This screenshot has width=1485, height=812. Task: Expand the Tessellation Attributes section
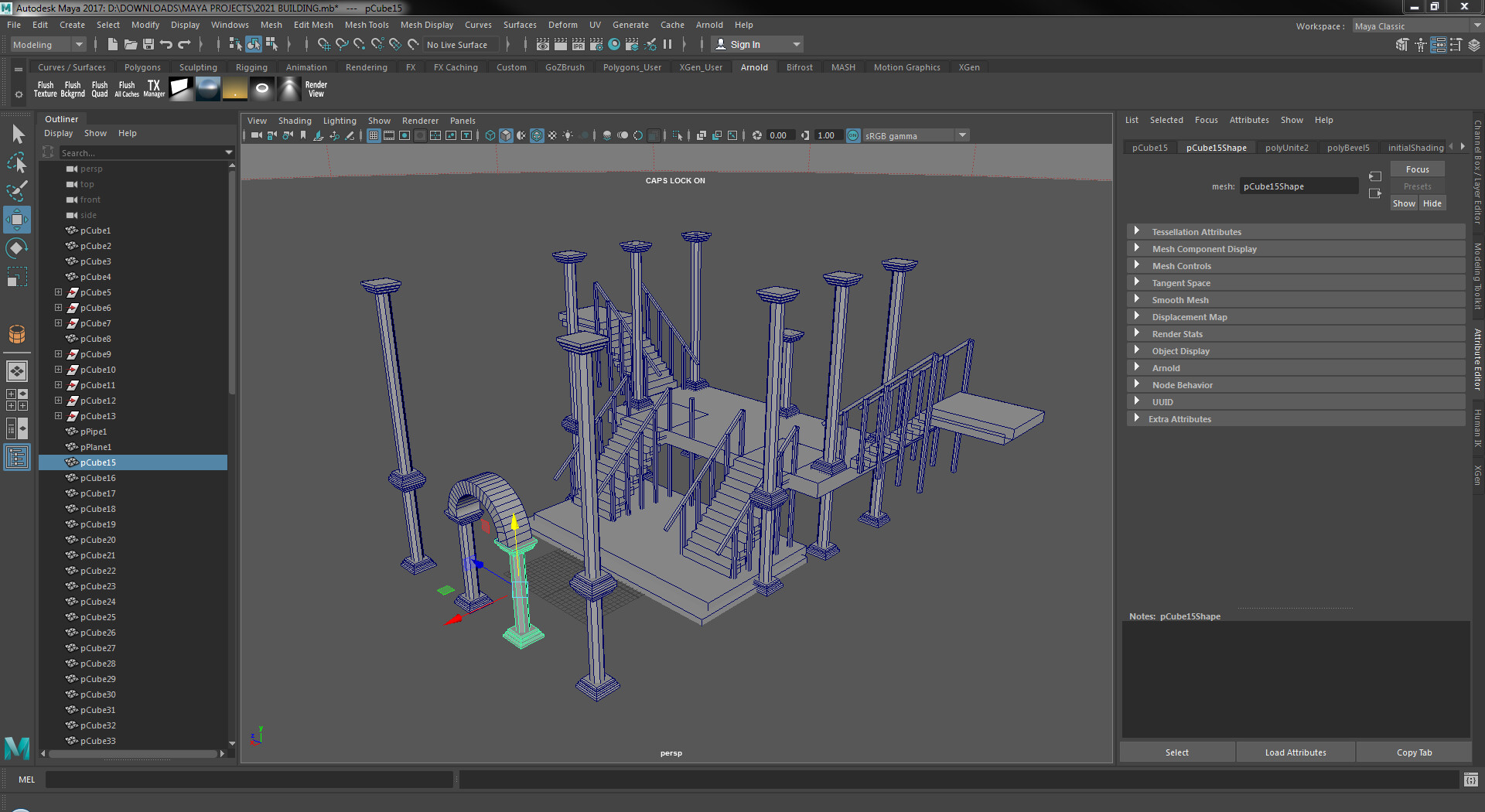click(x=1197, y=231)
